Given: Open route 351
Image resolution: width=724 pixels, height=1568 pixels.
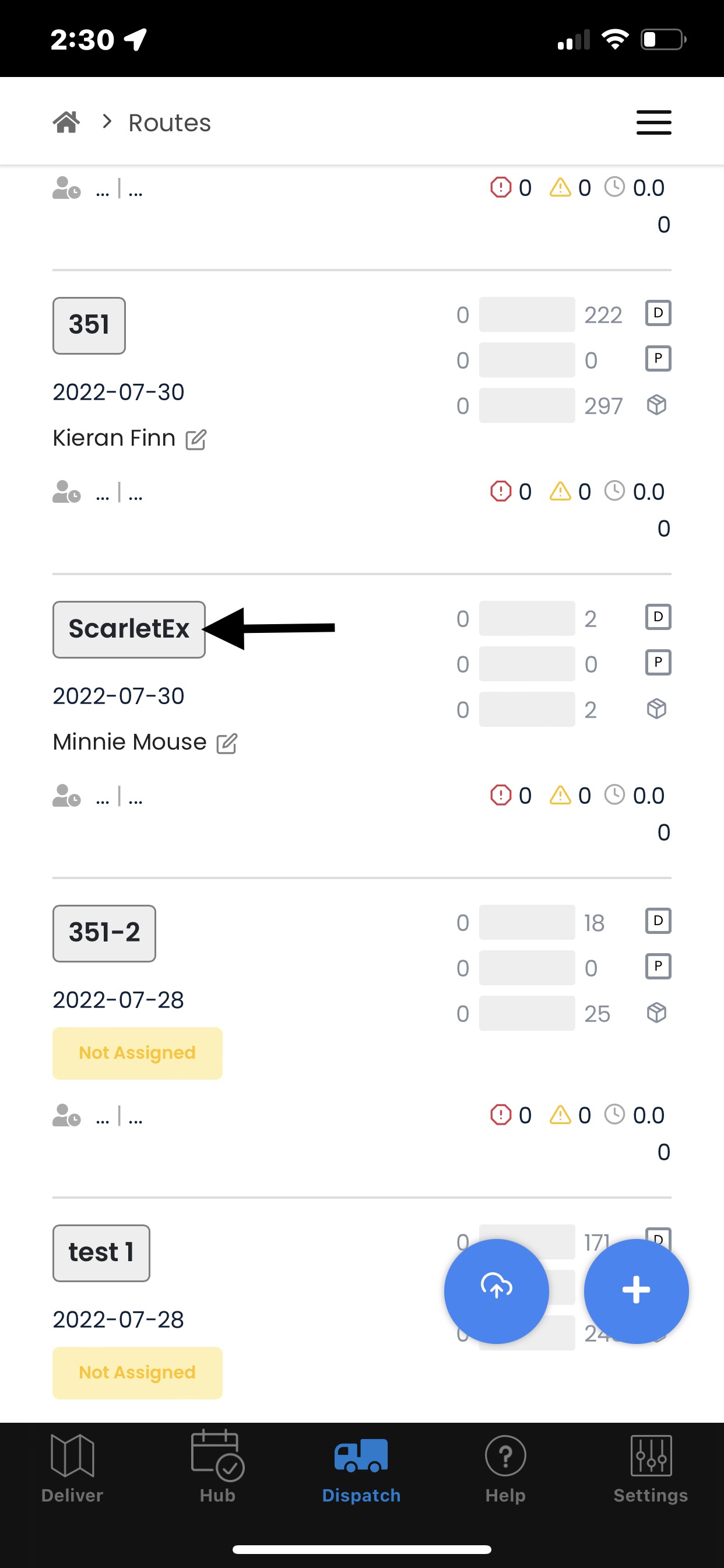Looking at the screenshot, I should [x=89, y=325].
